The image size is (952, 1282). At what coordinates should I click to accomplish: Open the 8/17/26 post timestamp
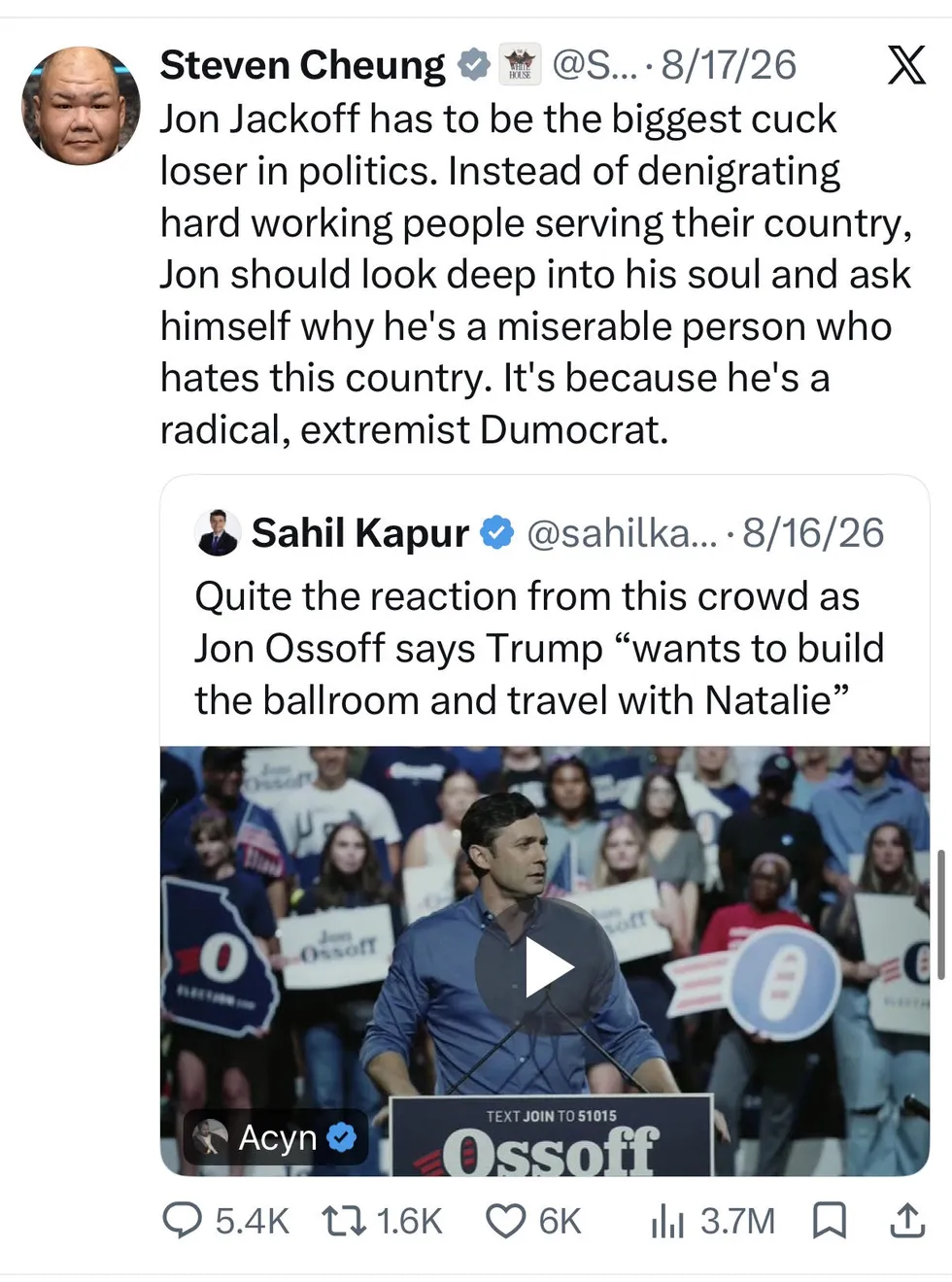click(729, 65)
